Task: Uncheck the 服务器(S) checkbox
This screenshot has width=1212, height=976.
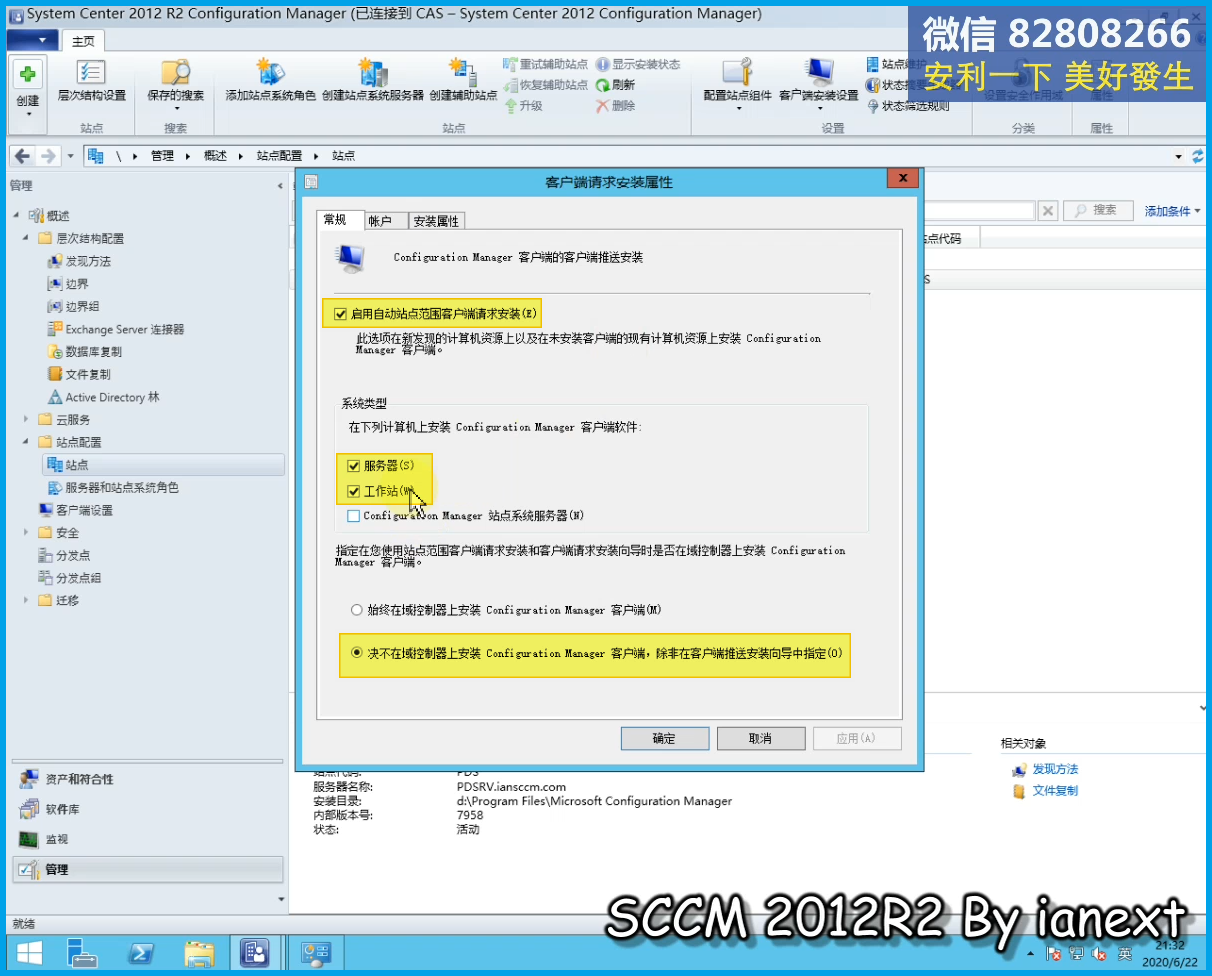Action: (x=353, y=466)
